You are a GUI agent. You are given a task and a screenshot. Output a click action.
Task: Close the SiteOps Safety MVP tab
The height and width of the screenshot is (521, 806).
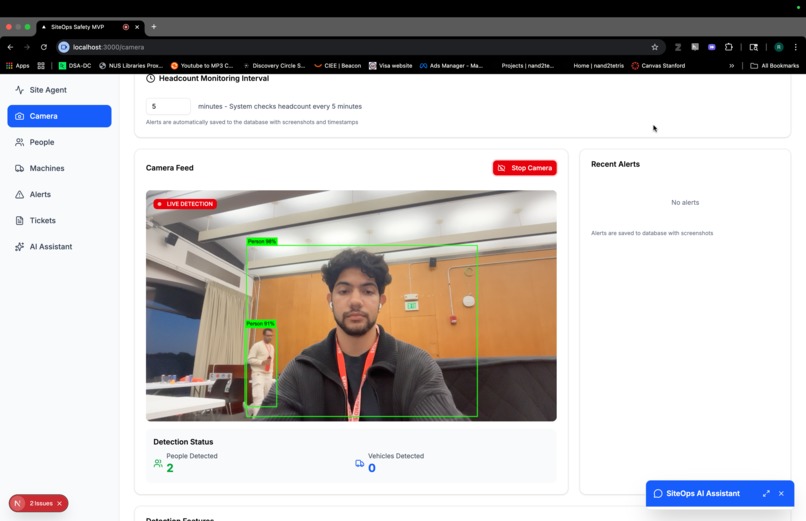(137, 27)
